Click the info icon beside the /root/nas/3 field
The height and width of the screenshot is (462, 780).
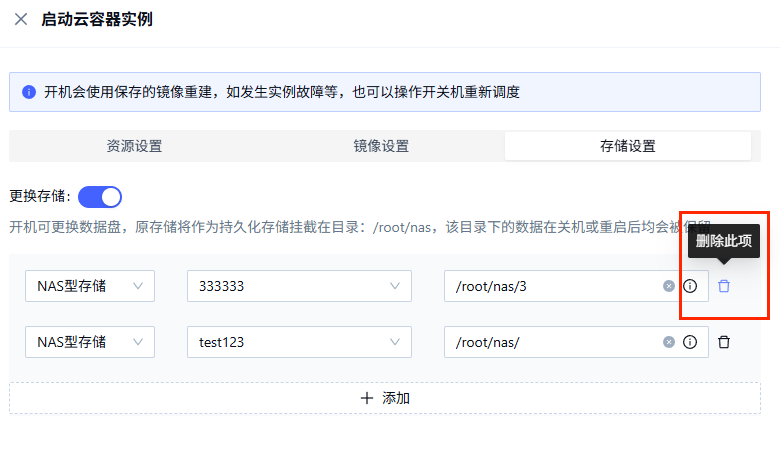pos(690,286)
